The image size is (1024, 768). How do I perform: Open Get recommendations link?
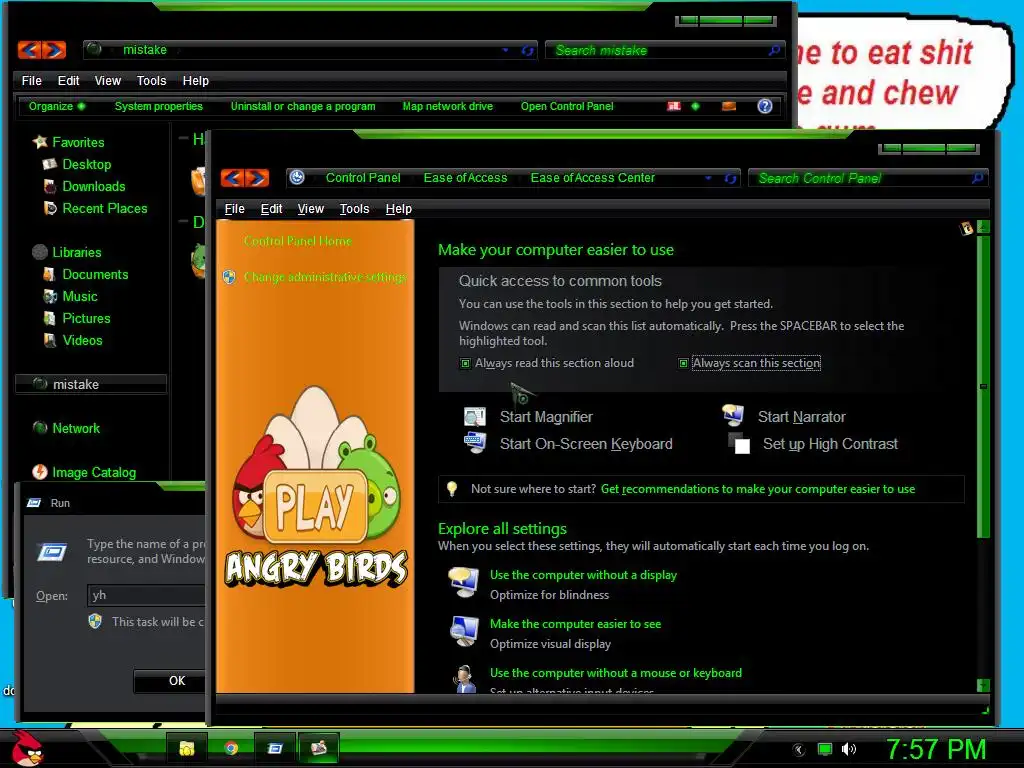point(758,489)
